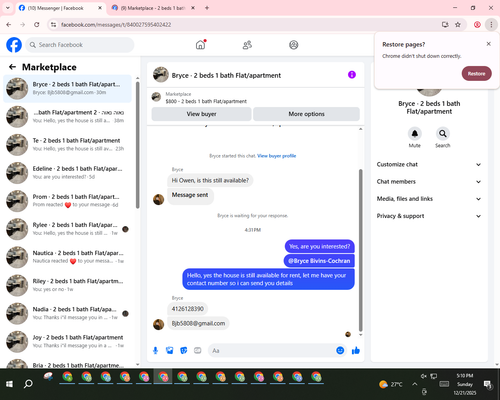Click the purple conversation info icon
Screen dimensions: 500x400
pos(352,75)
